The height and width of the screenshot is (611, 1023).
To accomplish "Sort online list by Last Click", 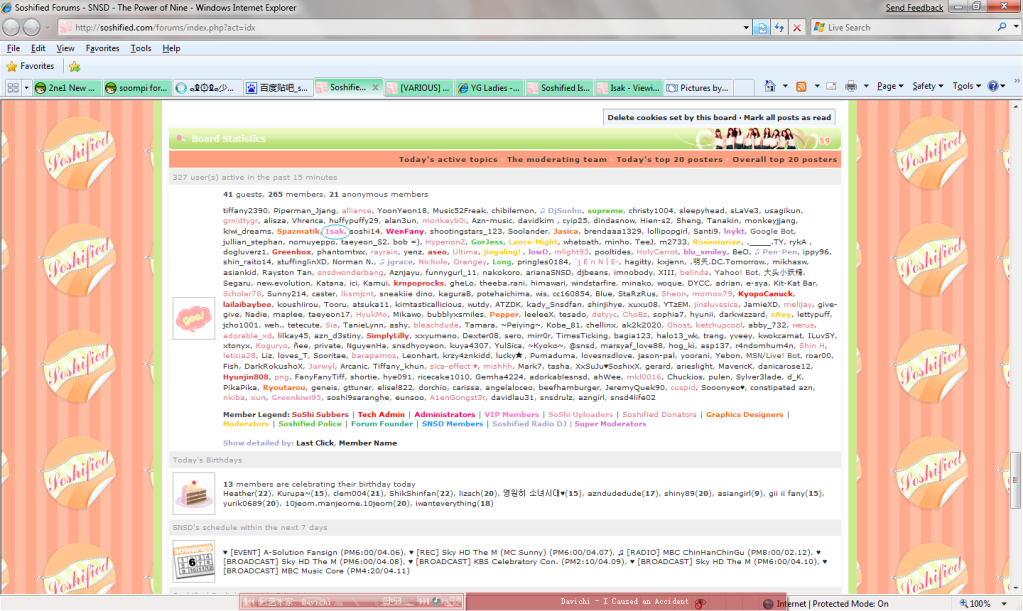I will tap(314, 443).
